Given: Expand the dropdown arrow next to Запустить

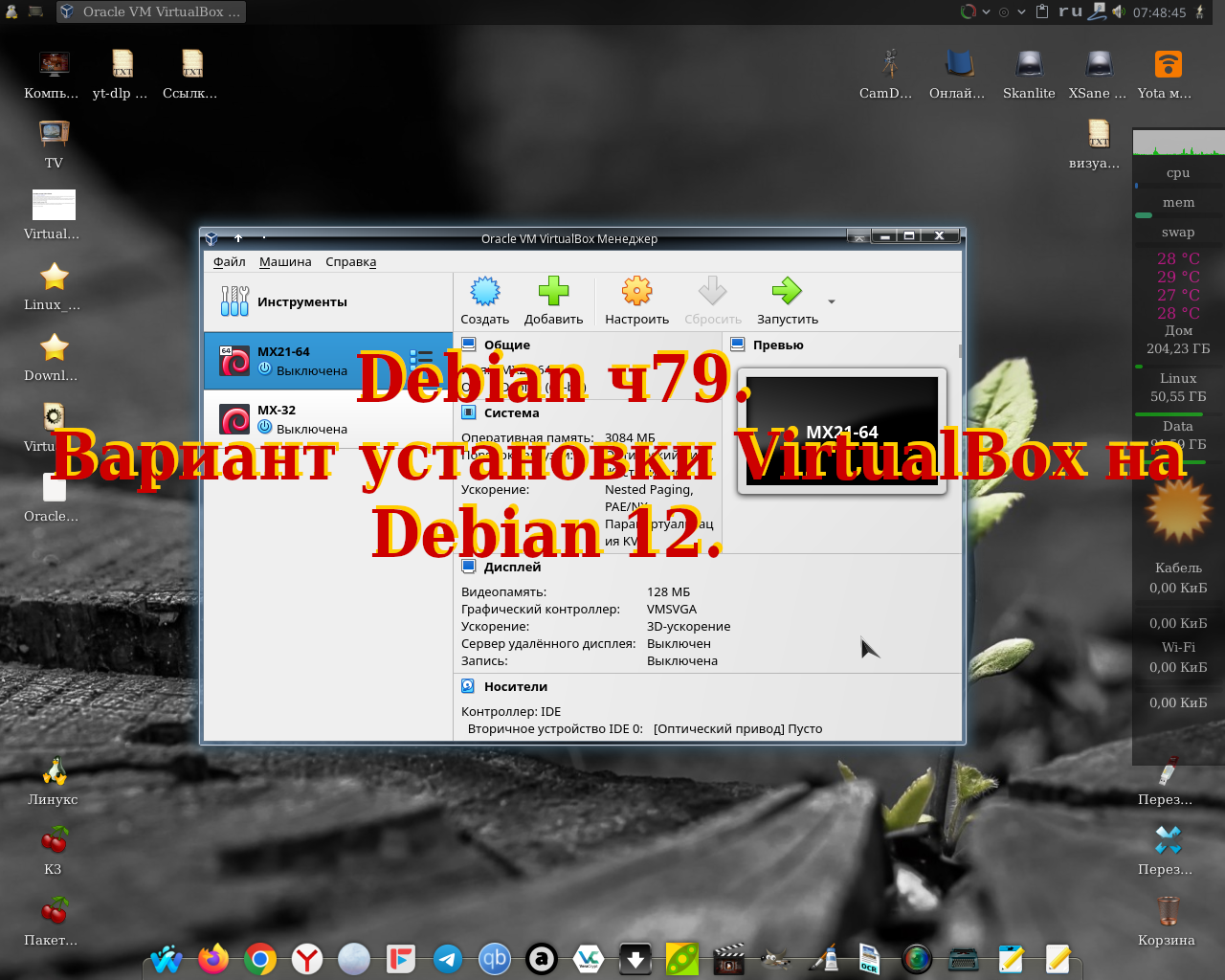Looking at the screenshot, I should 832,301.
